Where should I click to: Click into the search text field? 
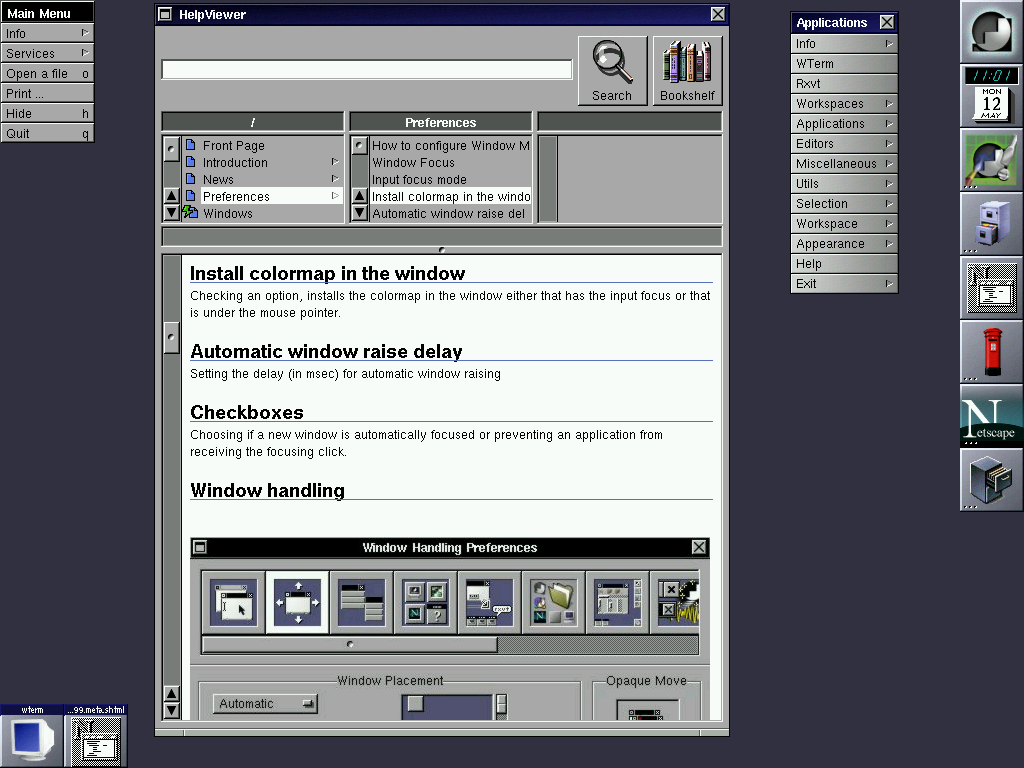coord(367,70)
